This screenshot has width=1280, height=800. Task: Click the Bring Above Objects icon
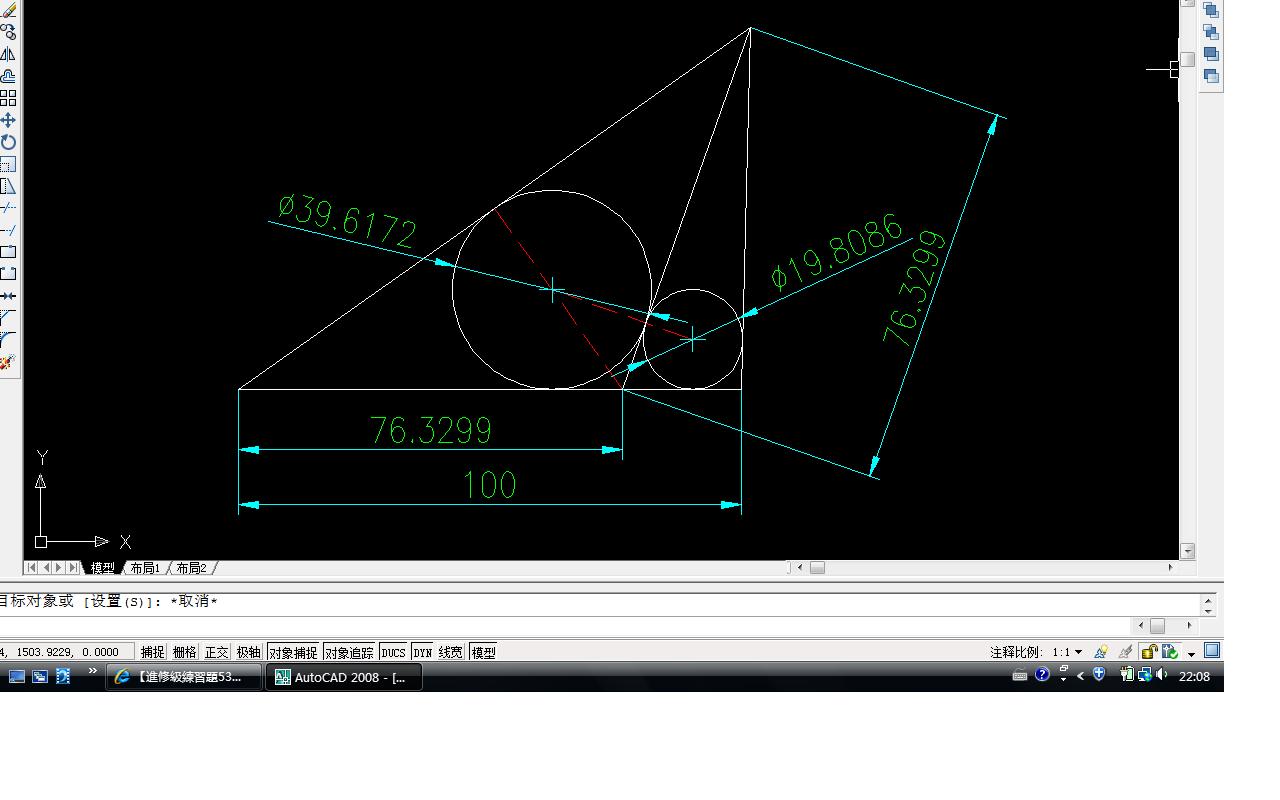[1211, 54]
